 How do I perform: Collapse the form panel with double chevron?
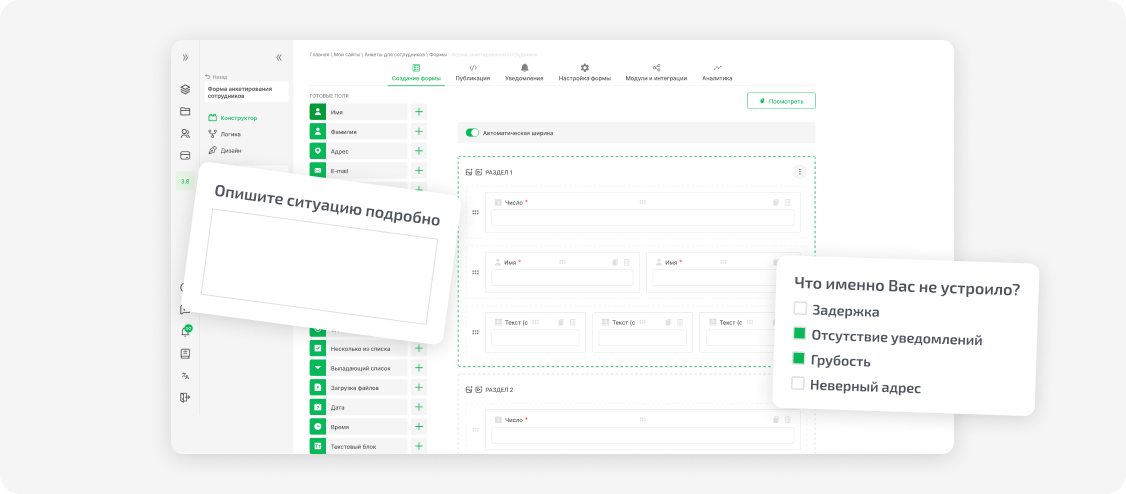click(279, 57)
